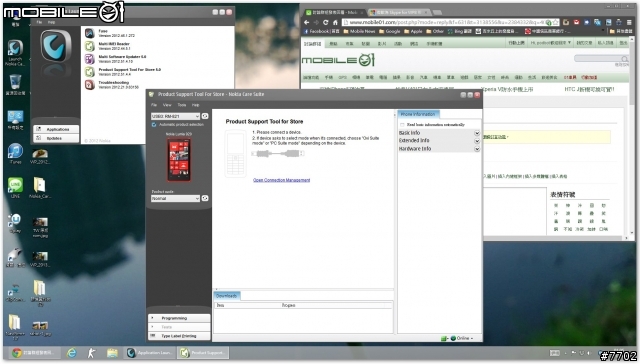The height and width of the screenshot is (364, 640).
Task: Open the Product mode Normal dropdown
Action: pyautogui.click(x=175, y=198)
